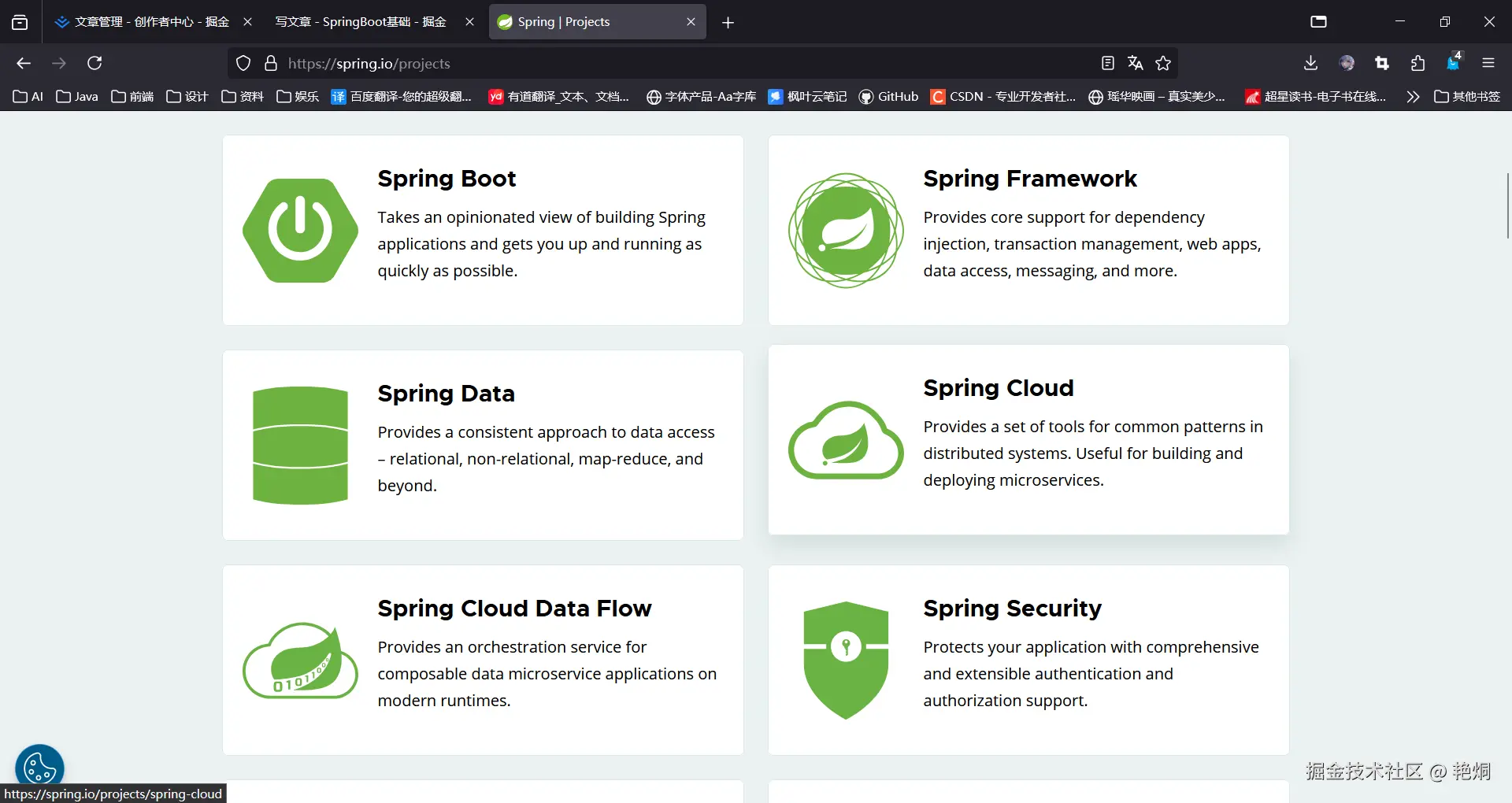This screenshot has height=803, width=1512.
Task: Open the GitHub bookmark
Action: tap(888, 96)
